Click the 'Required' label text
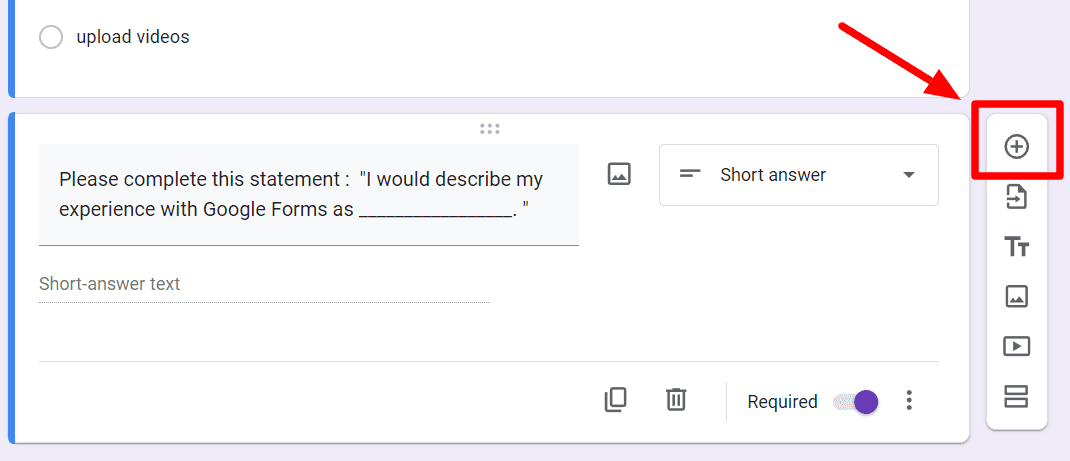 click(x=782, y=402)
